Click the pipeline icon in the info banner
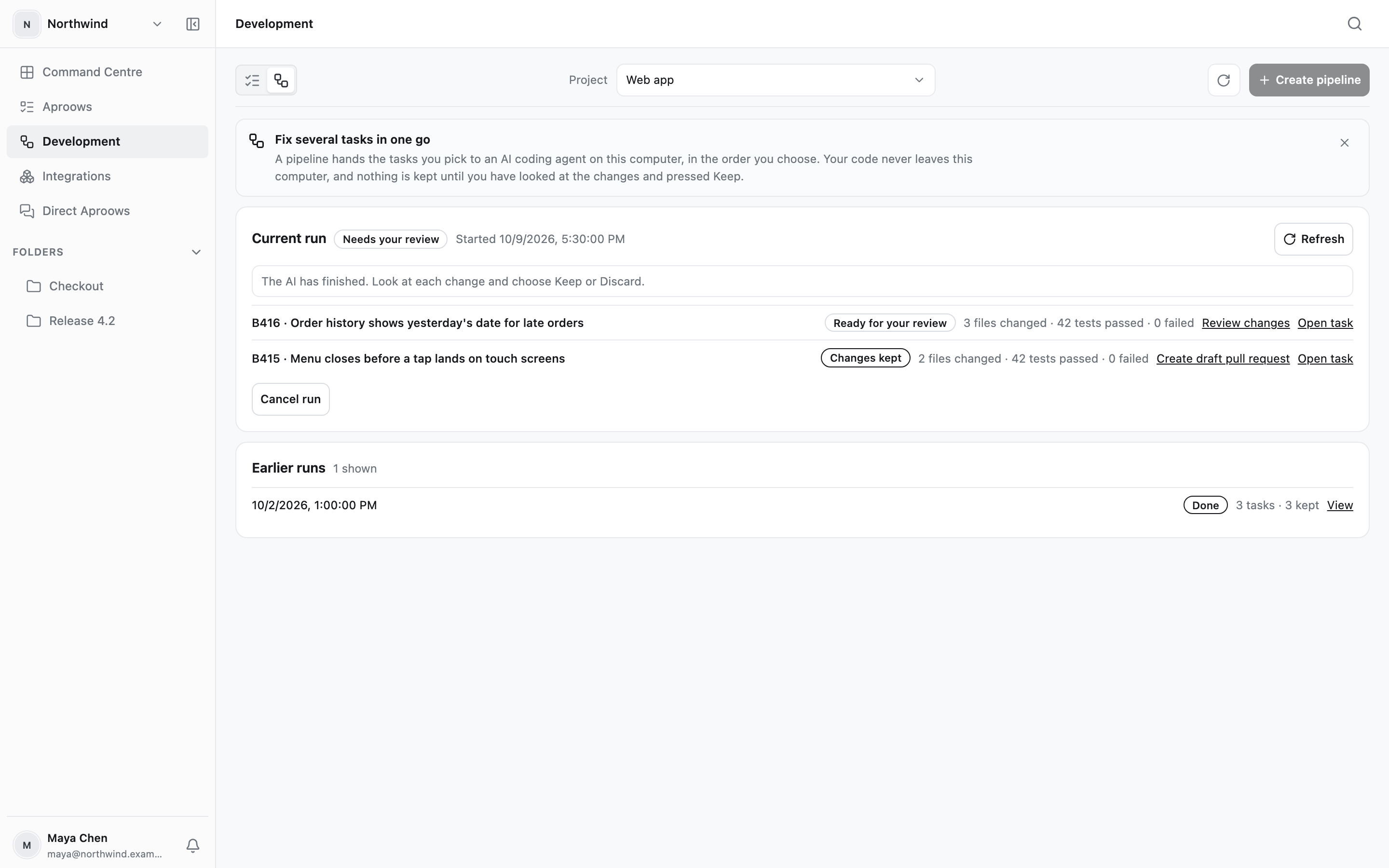This screenshot has width=1389, height=868. 257,141
